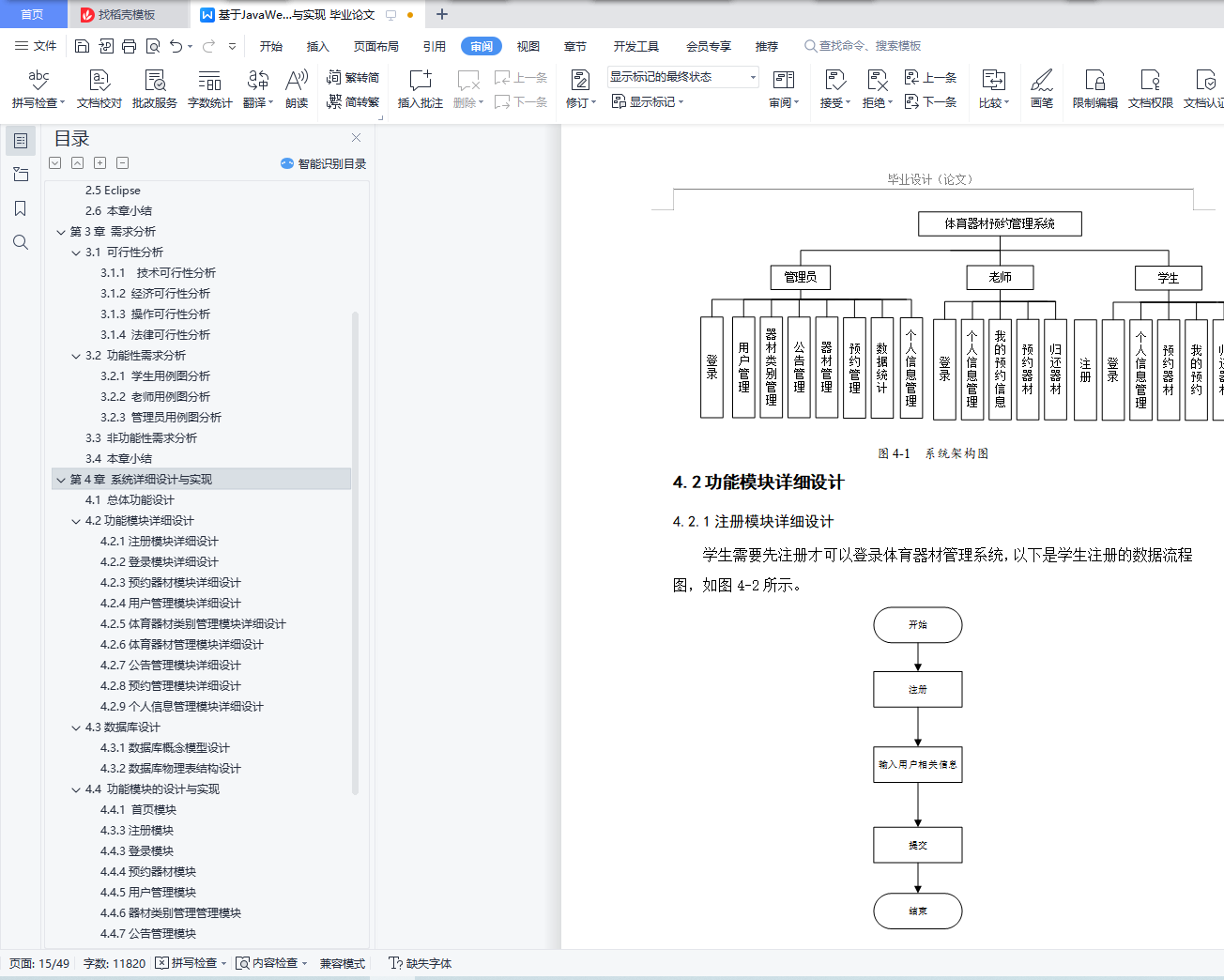The height and width of the screenshot is (980, 1224).
Task: Collapse 3.1 可行性分析 tree node
Action: click(x=76, y=253)
